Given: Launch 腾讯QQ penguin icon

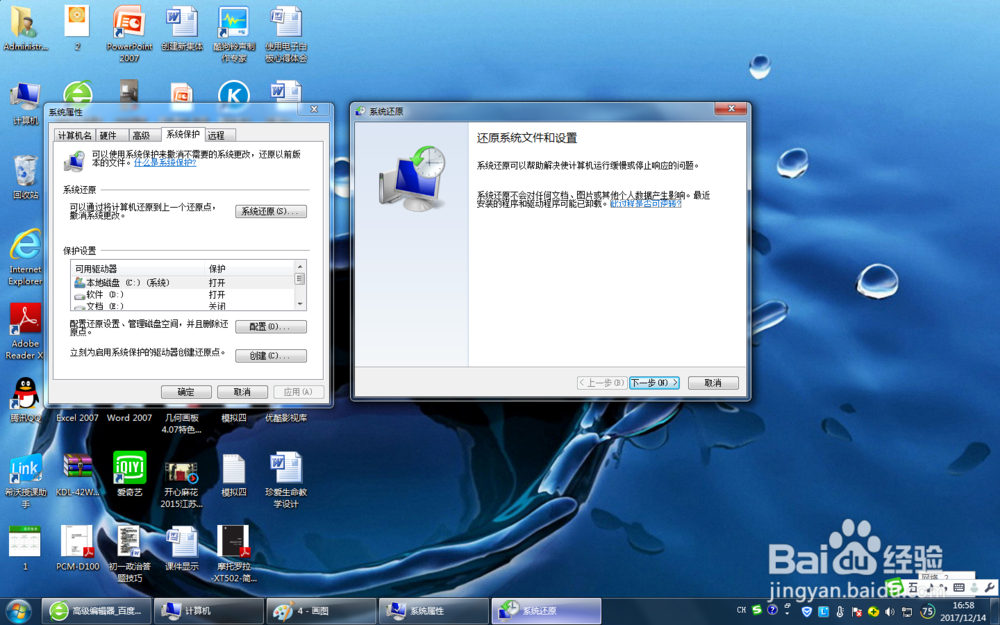Looking at the screenshot, I should [x=26, y=399].
